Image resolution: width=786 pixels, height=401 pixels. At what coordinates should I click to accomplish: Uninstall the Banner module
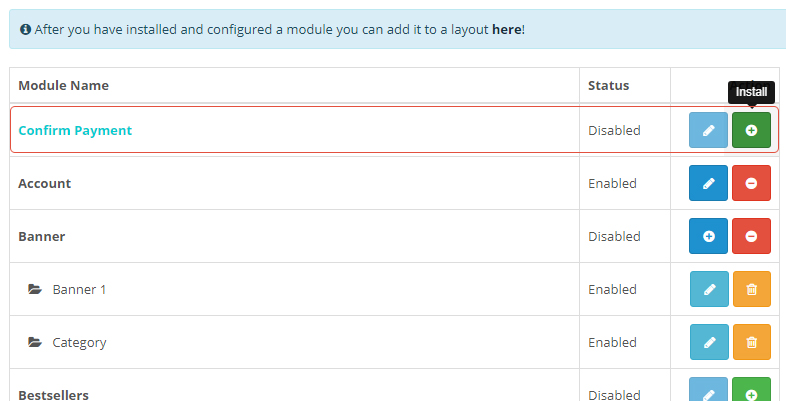[x=751, y=237]
